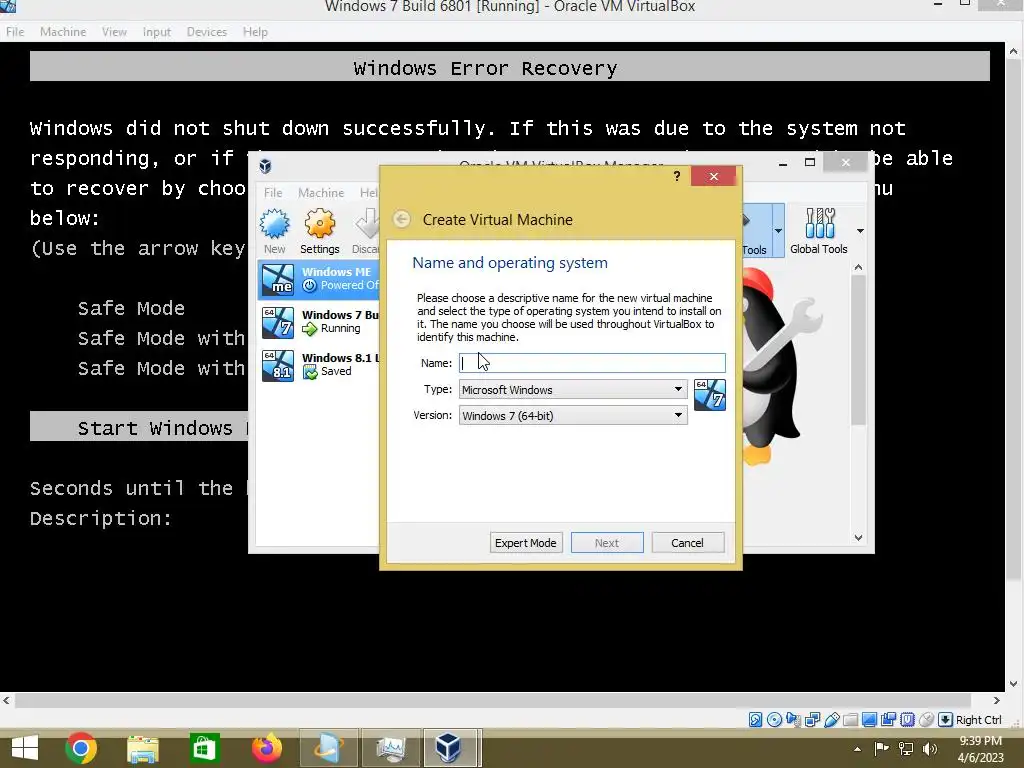Open the Devices menu of the VM window
Image resolution: width=1024 pixels, height=768 pixels.
[x=207, y=31]
